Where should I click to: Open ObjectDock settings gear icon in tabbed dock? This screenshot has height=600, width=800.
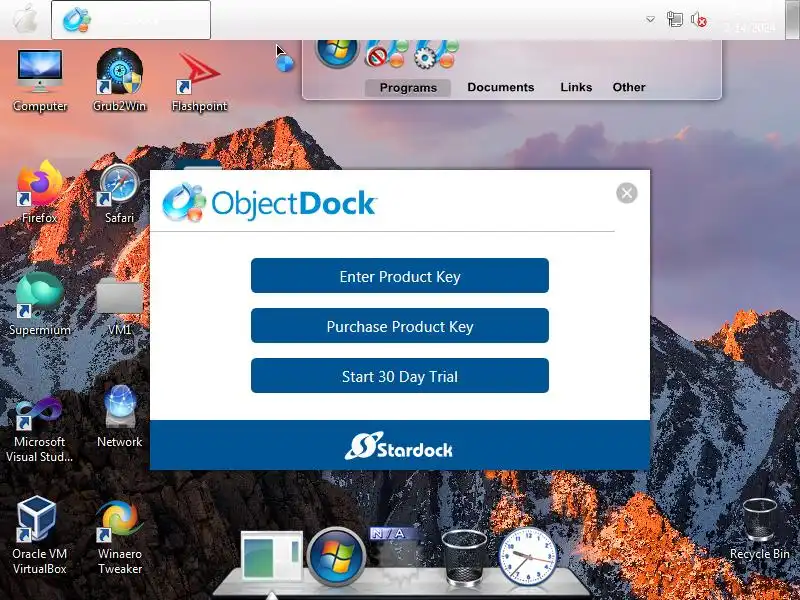point(436,54)
